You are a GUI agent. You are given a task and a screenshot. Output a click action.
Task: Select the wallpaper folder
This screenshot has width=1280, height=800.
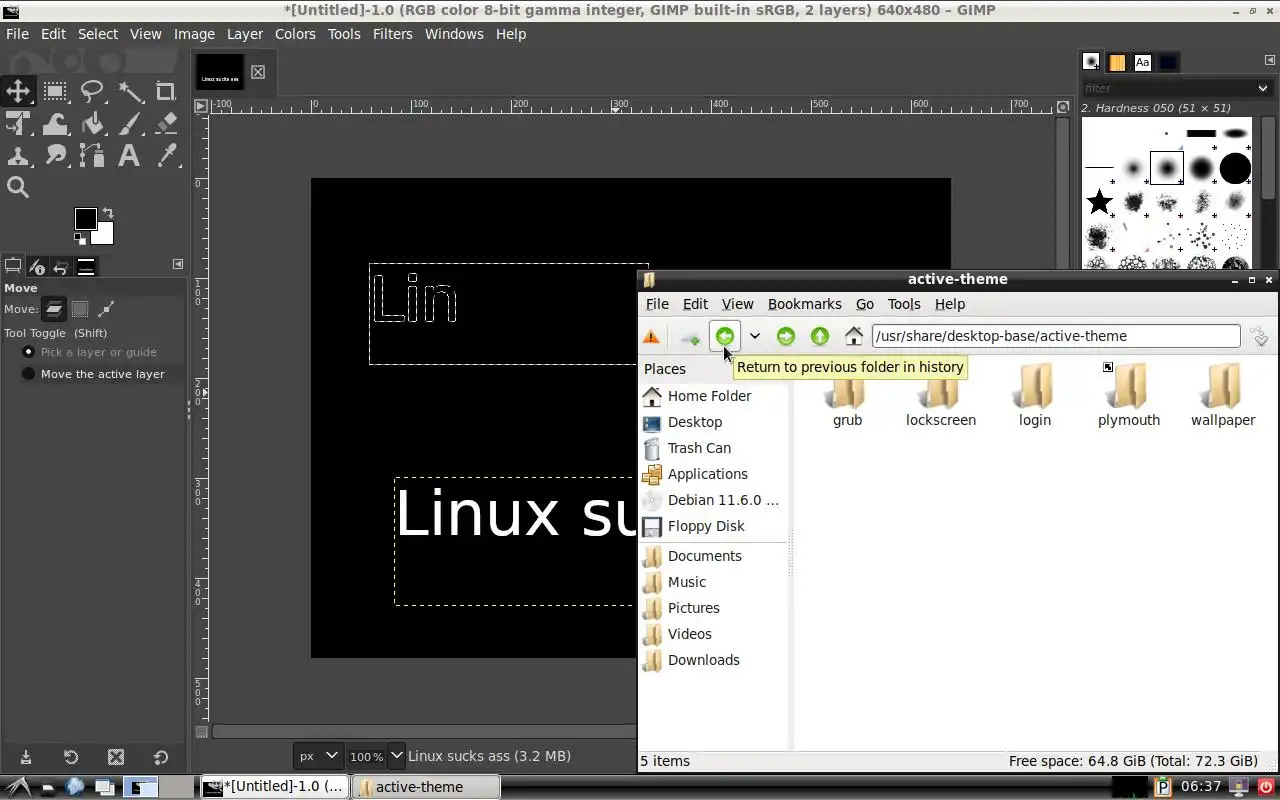1223,395
